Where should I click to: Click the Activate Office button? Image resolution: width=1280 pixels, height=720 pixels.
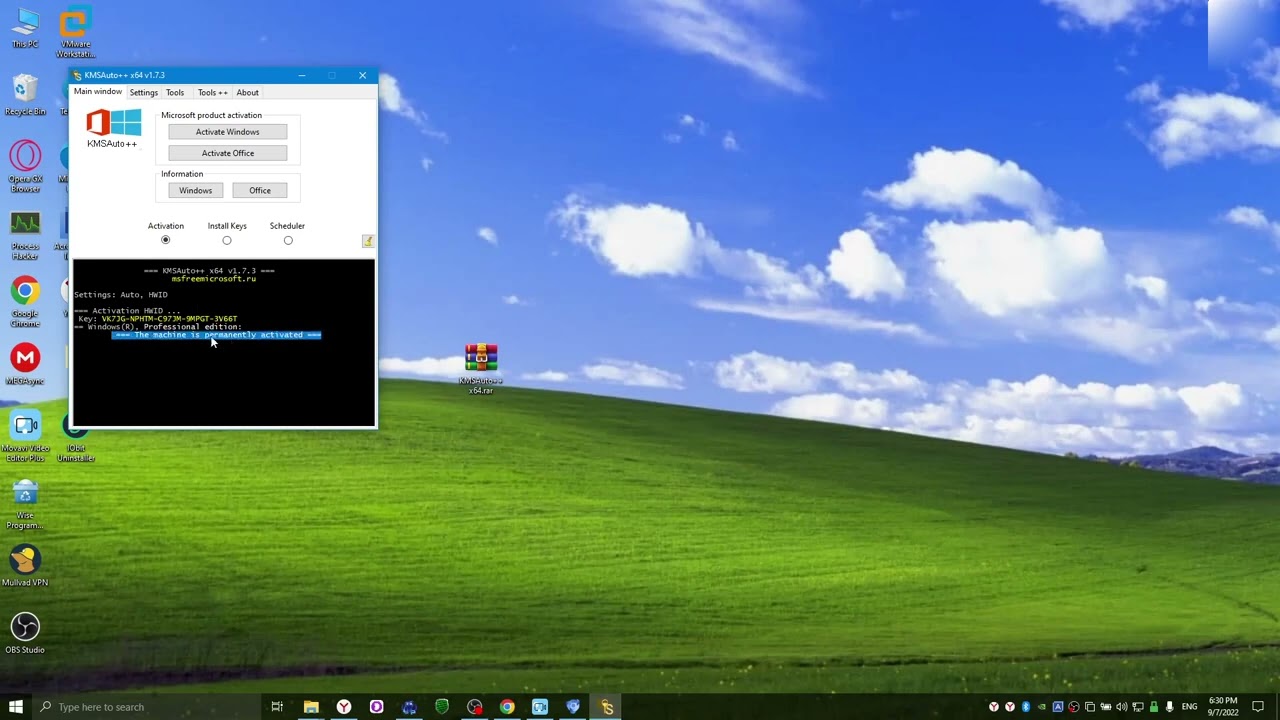pos(228,153)
